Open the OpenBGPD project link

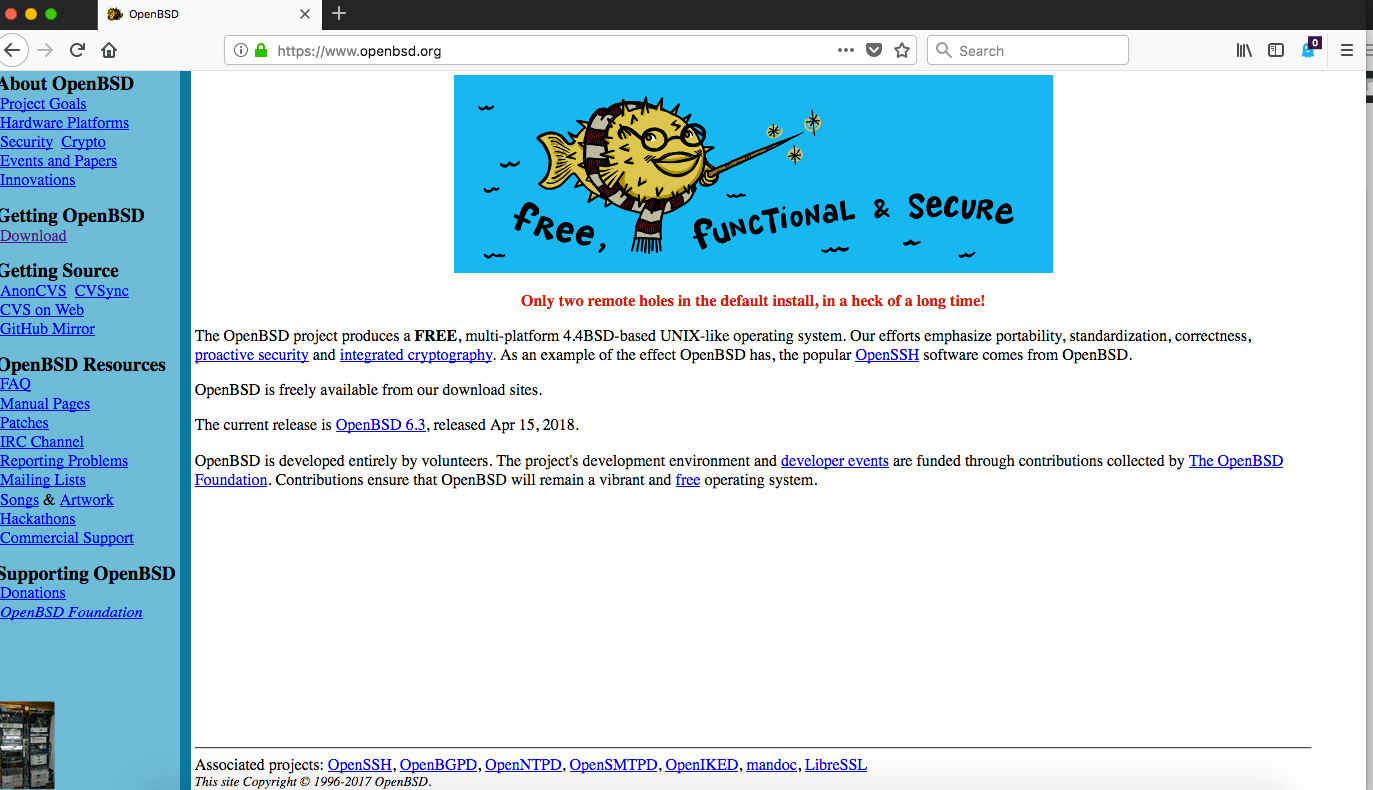point(438,765)
